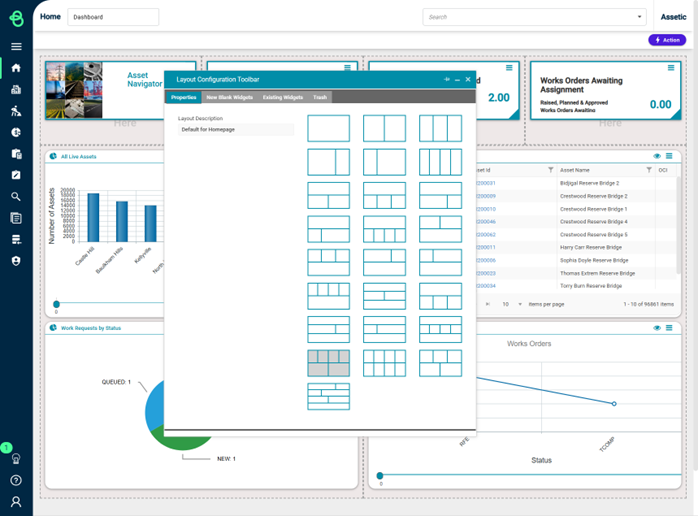
Task: Pin the Layout Configuration Toolbar
Action: coord(447,79)
